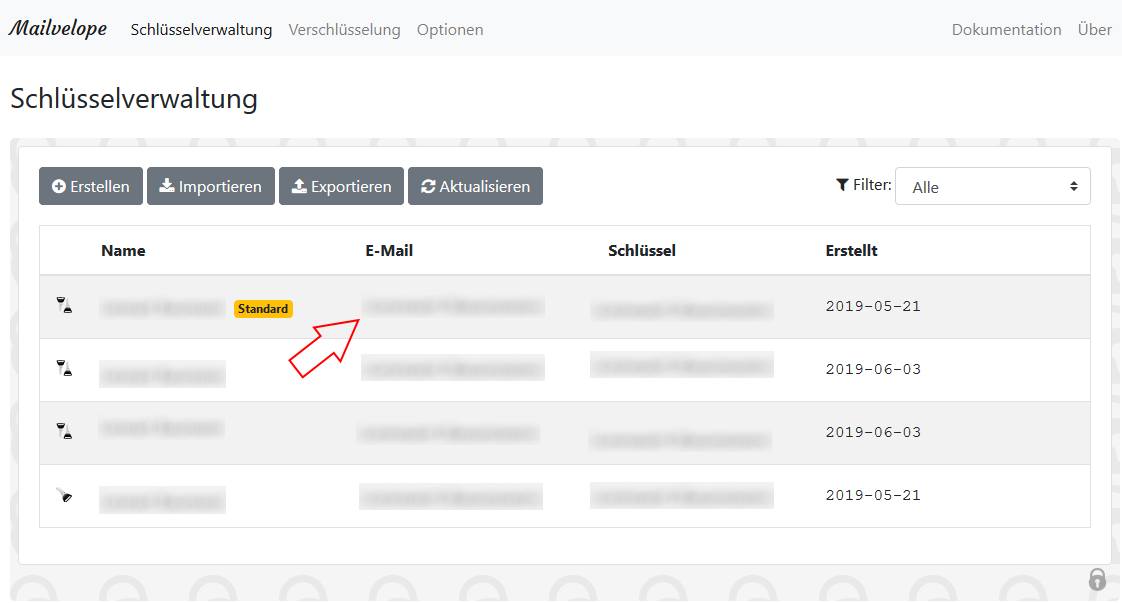Click the Aktualisieren button
The image size is (1122, 603).
point(475,186)
